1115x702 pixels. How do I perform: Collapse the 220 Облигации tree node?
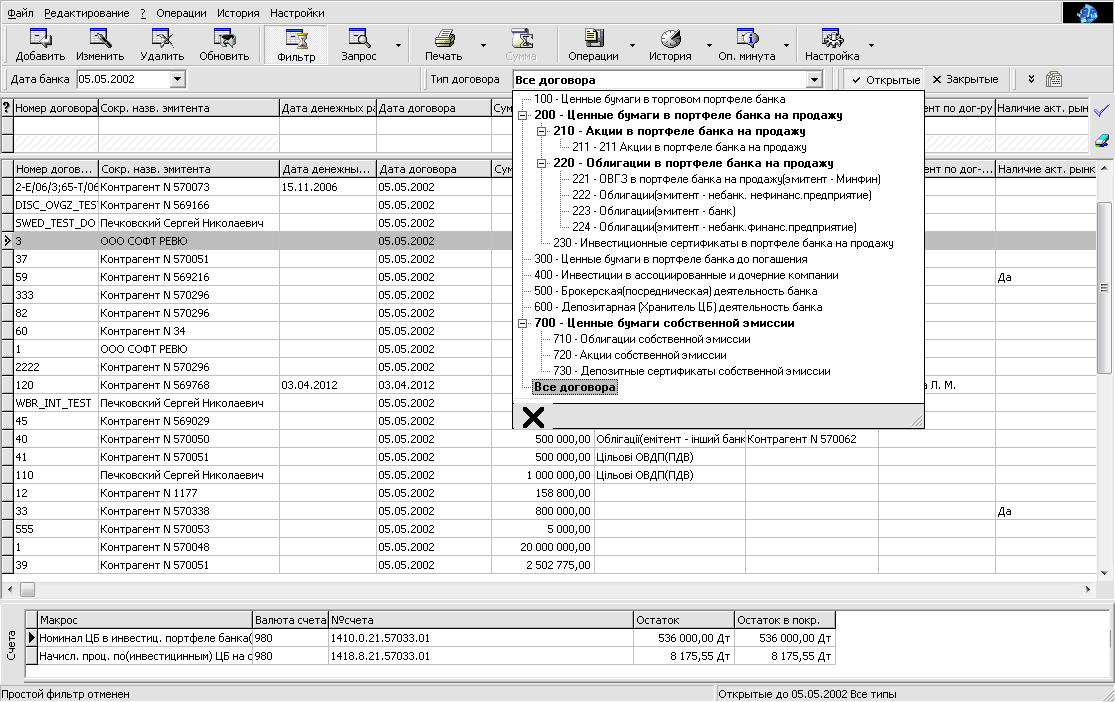coord(541,163)
